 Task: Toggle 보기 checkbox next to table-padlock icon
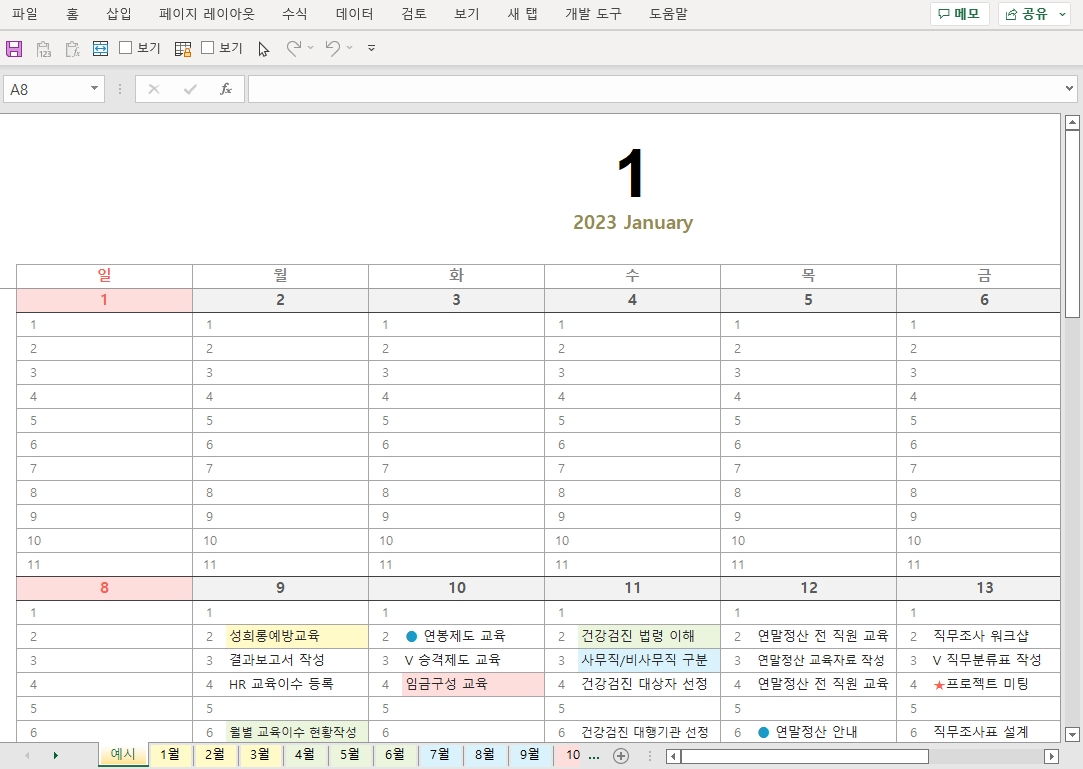(x=207, y=48)
